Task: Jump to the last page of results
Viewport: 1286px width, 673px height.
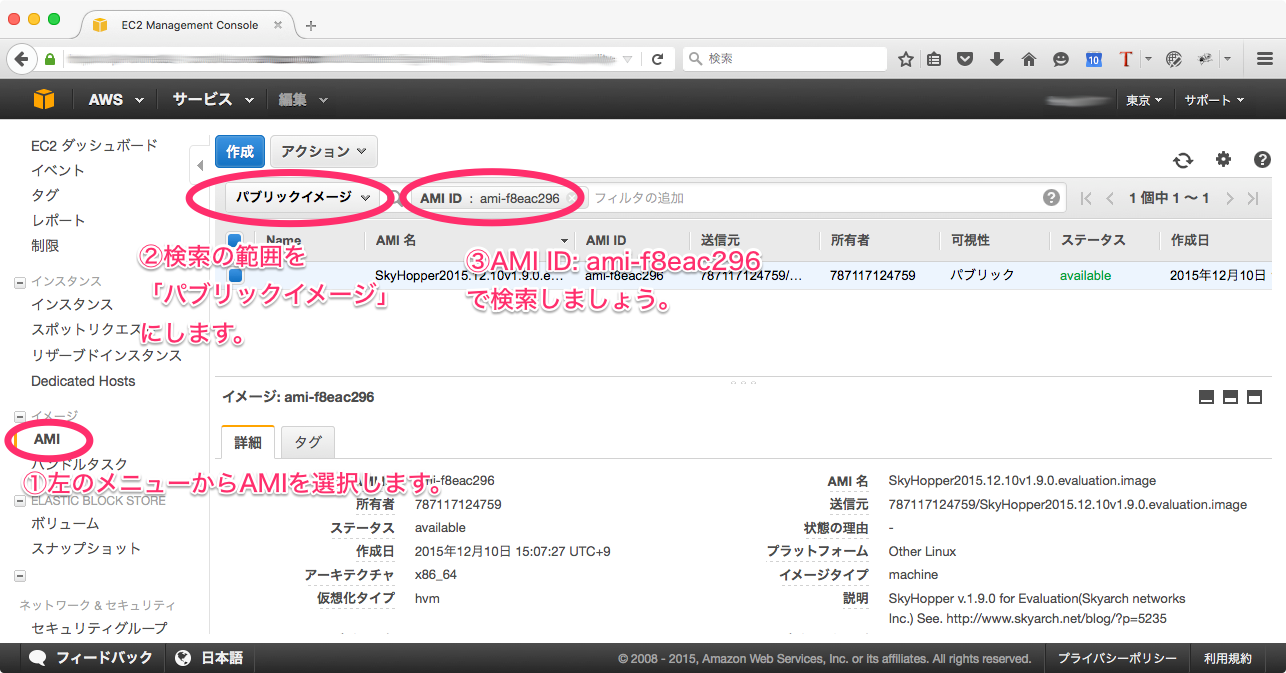Action: tap(1254, 198)
